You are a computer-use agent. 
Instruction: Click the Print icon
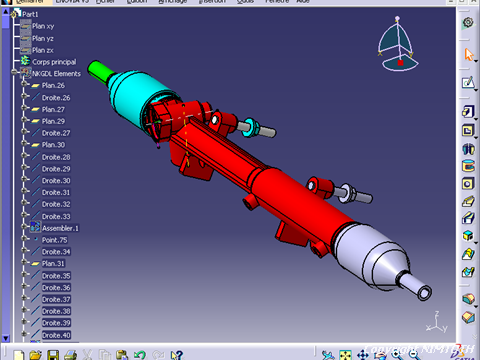click(x=70, y=355)
